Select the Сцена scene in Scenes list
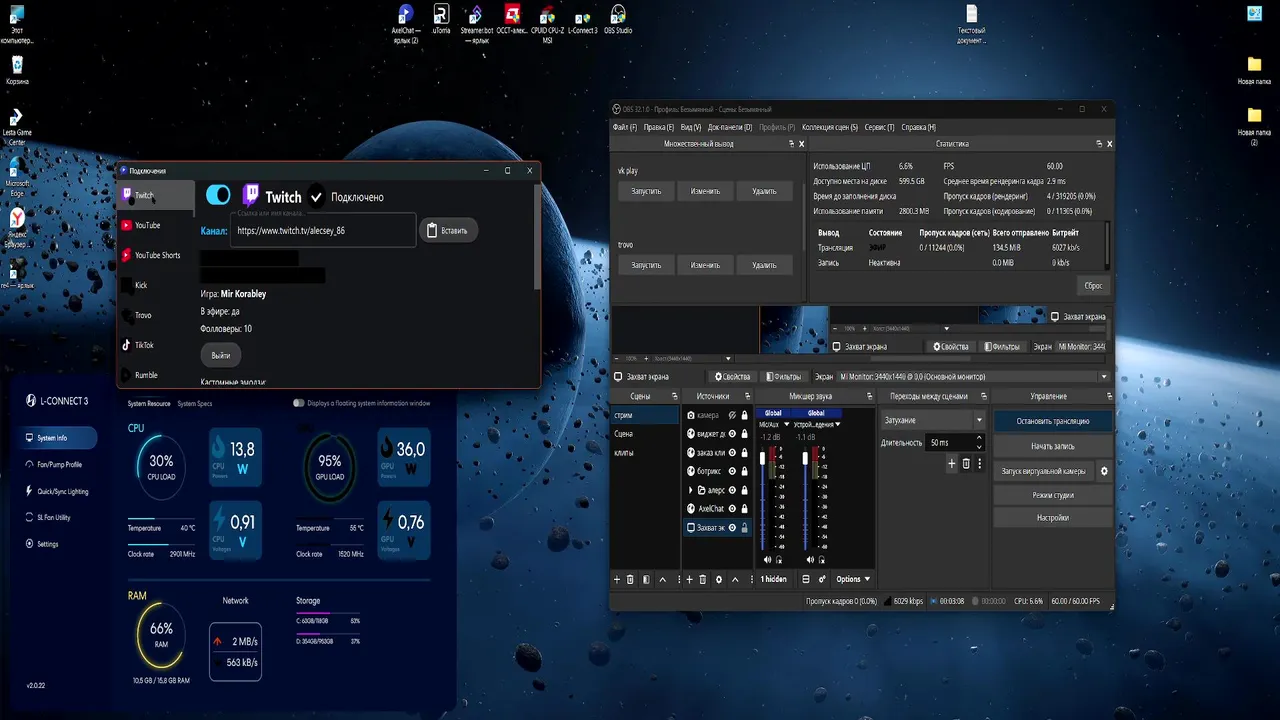This screenshot has height=720, width=1280. [645, 434]
